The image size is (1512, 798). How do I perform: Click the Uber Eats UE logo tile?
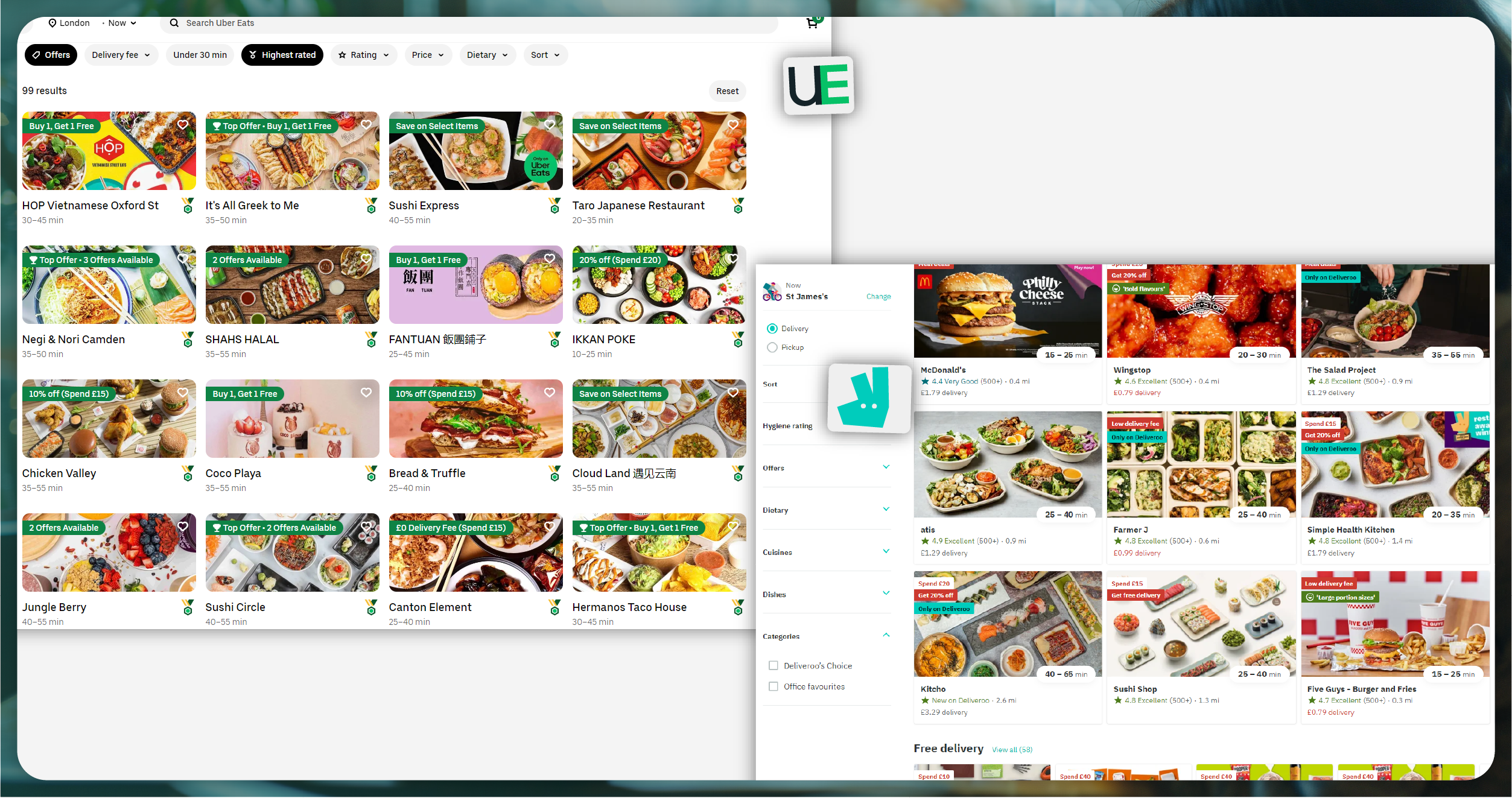[x=819, y=86]
